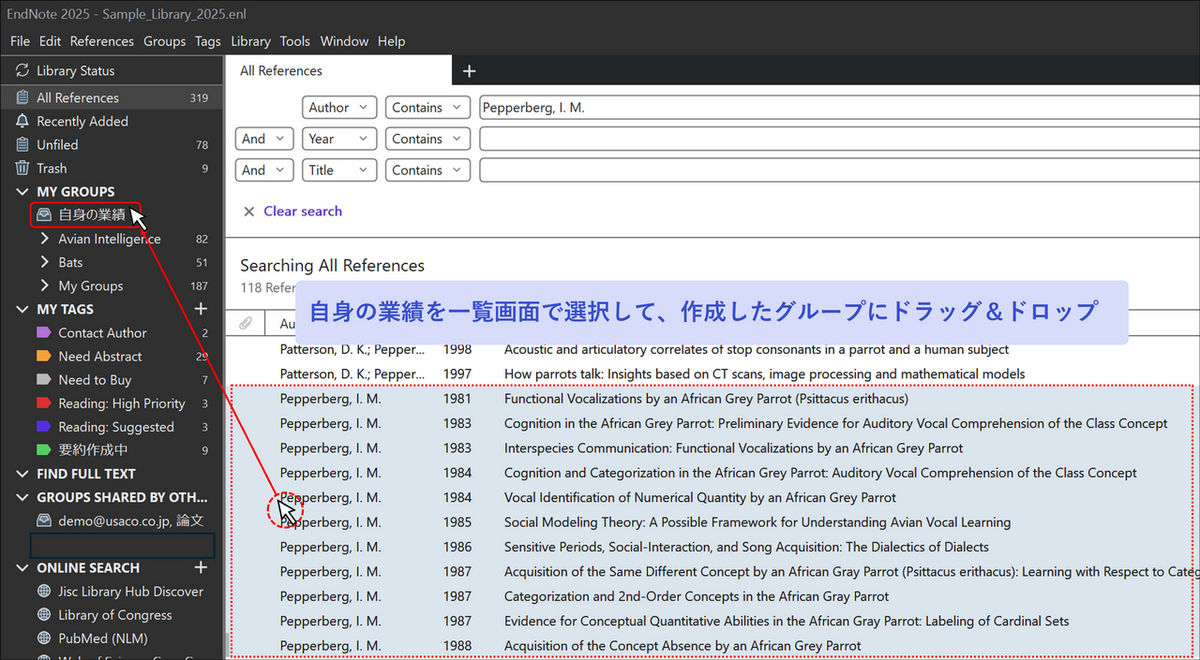Collapse the MY TAGS section

tap(22, 309)
